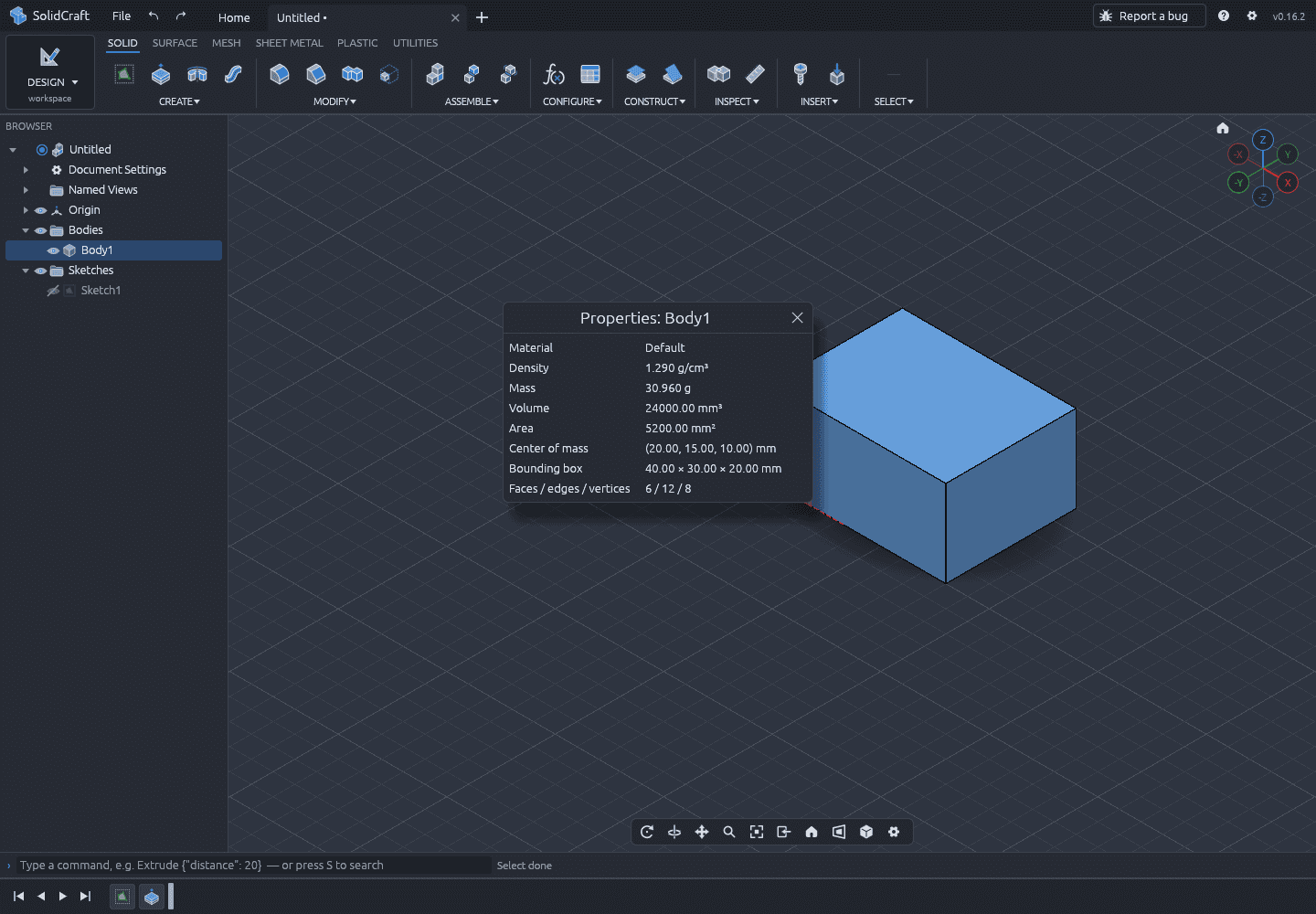Open the help question mark icon
Viewport: 1316px width, 914px height.
pyautogui.click(x=1224, y=16)
